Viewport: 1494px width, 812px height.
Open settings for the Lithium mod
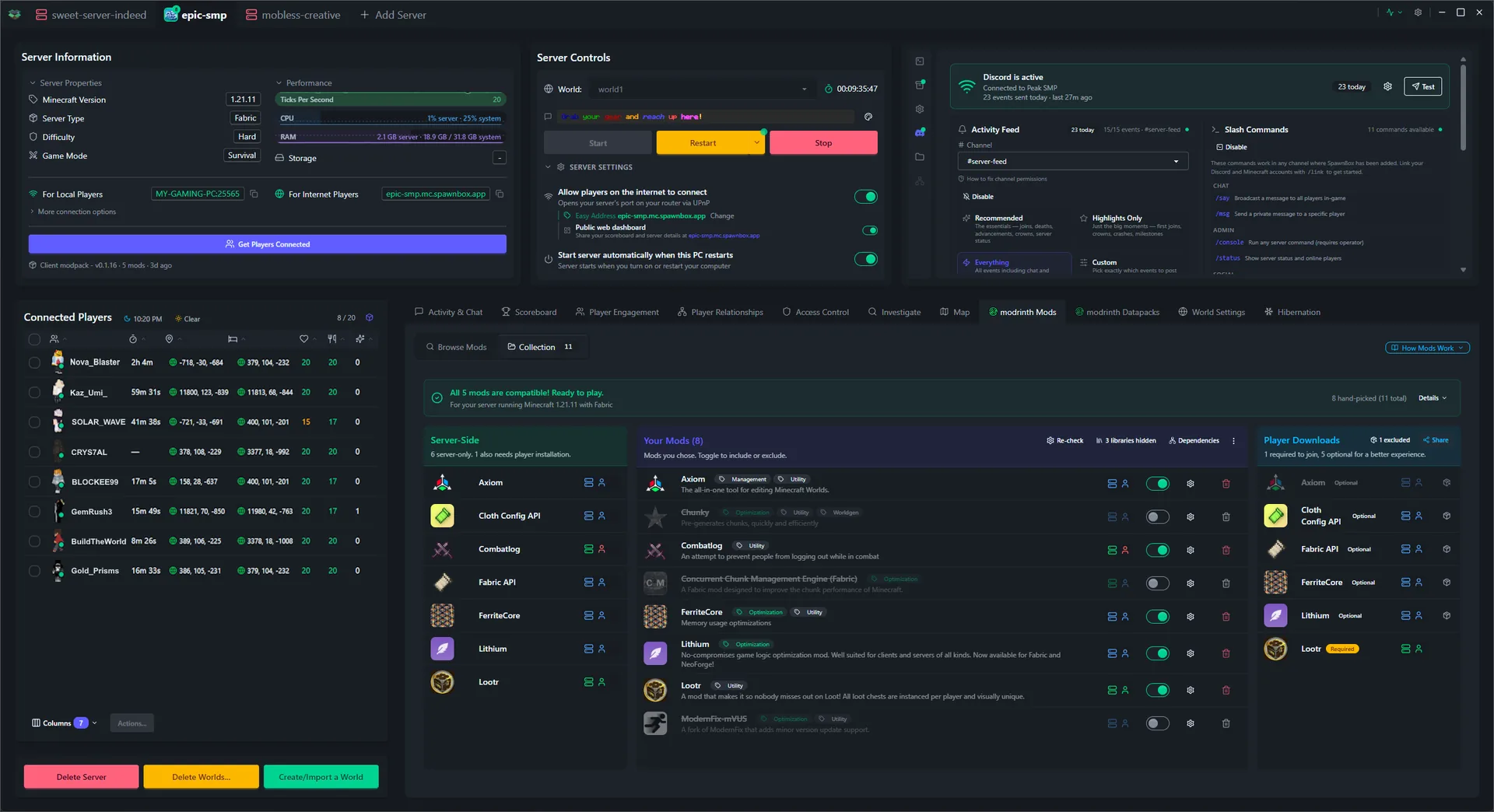point(1190,653)
